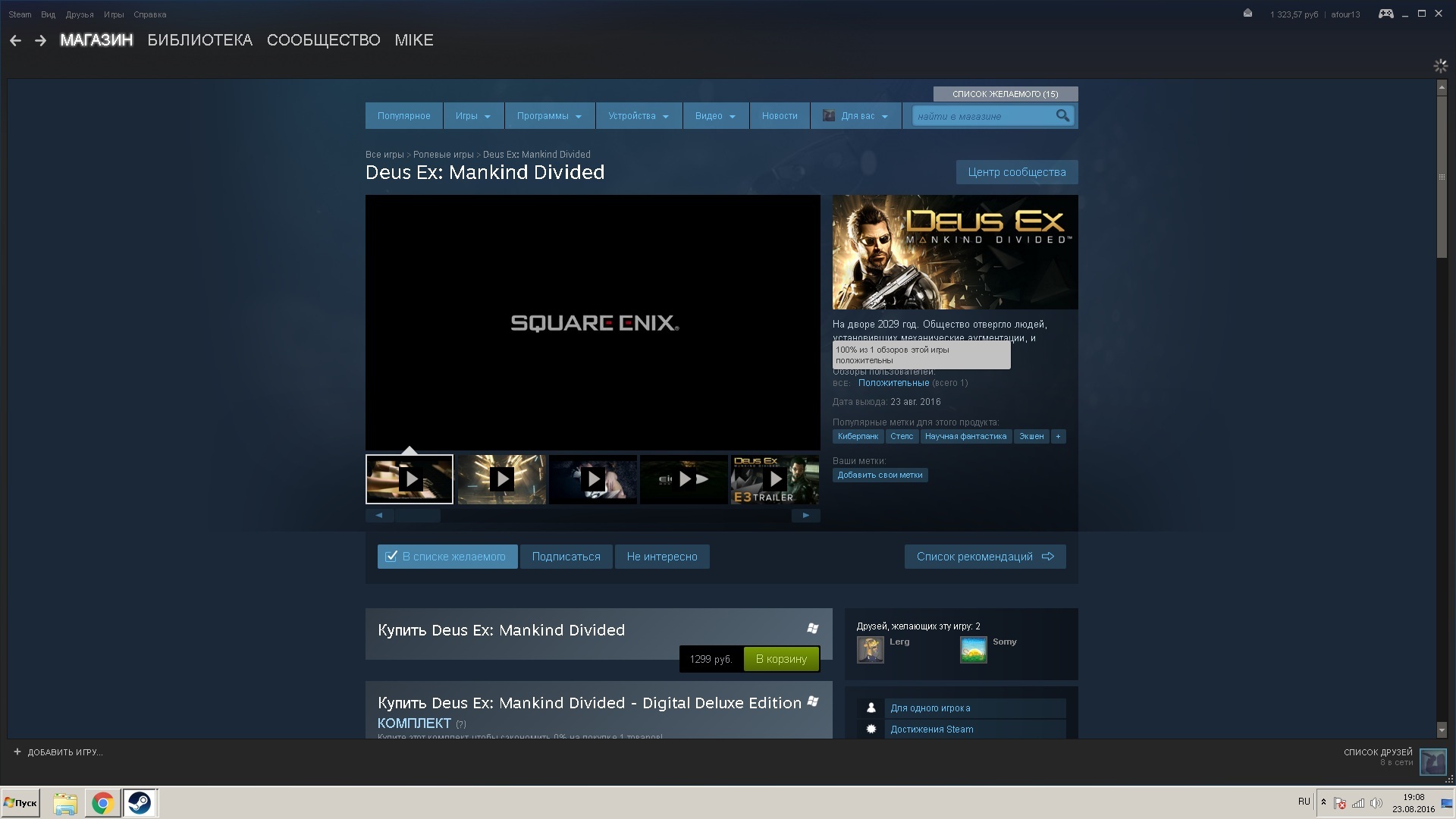Click 'Не интересно' button
The image size is (1456, 819).
662,557
